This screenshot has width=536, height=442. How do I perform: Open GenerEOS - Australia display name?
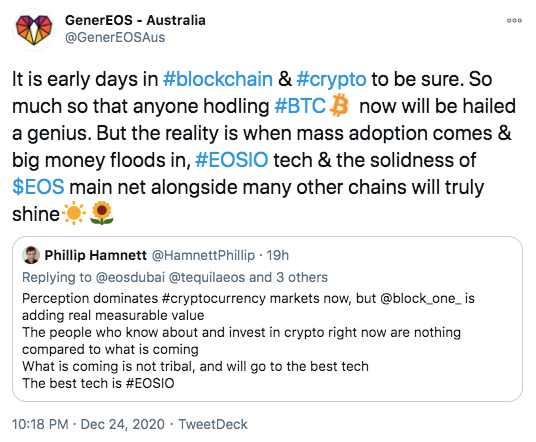tap(135, 21)
